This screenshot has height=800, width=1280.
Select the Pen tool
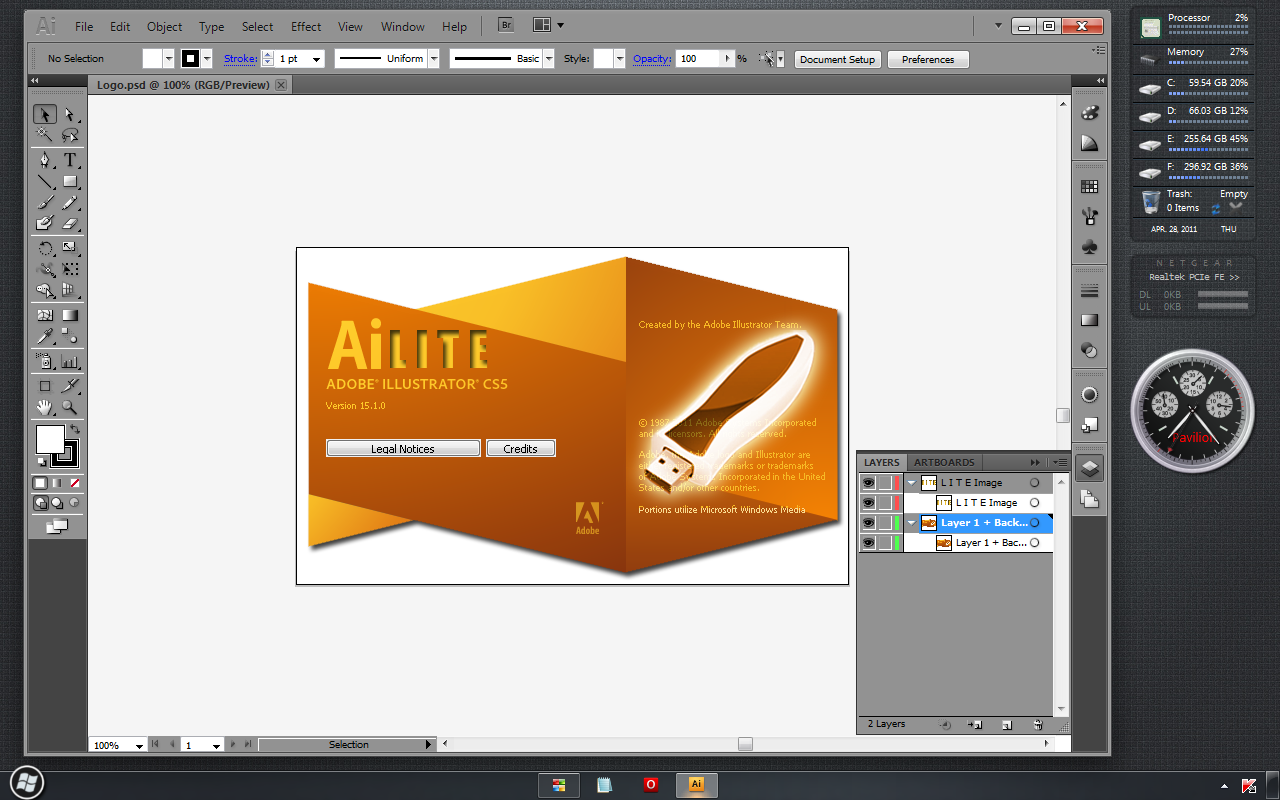pyautogui.click(x=45, y=160)
